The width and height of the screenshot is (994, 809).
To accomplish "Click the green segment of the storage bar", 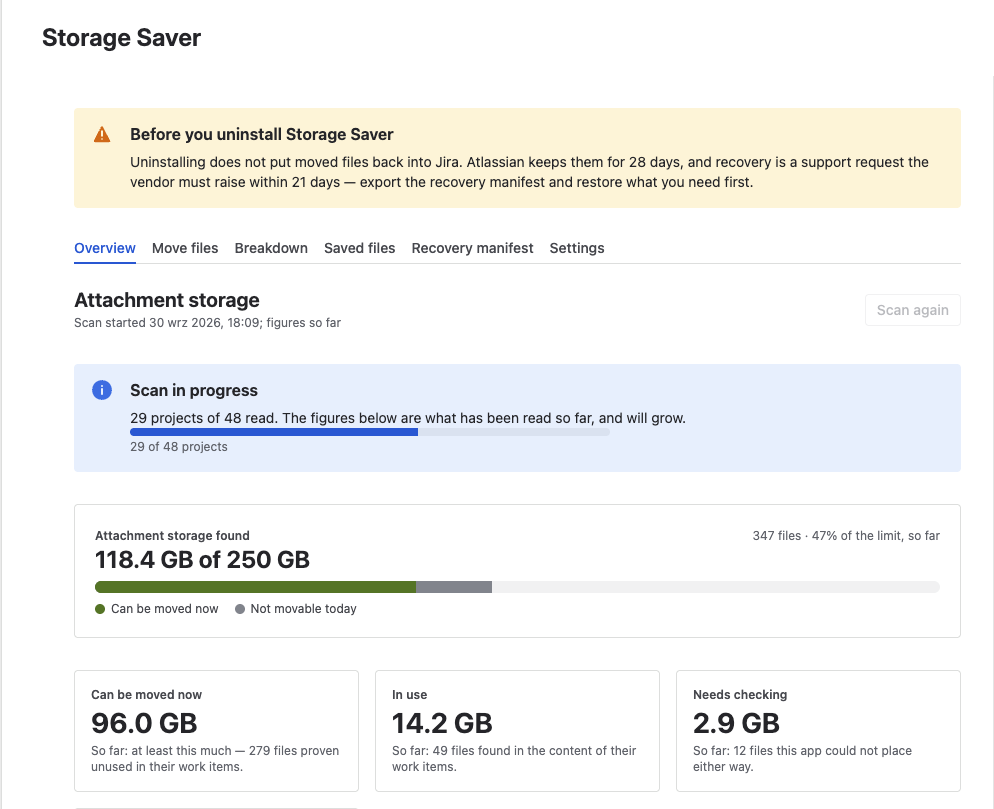I will (255, 587).
